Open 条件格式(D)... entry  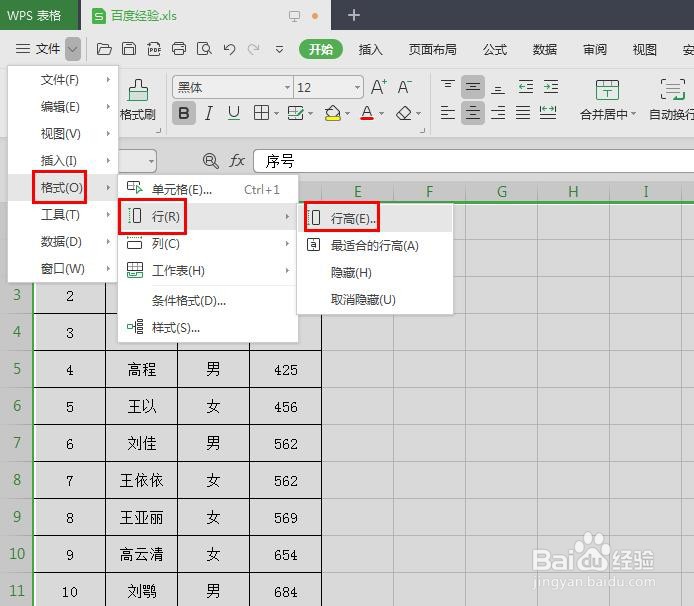[x=208, y=301]
